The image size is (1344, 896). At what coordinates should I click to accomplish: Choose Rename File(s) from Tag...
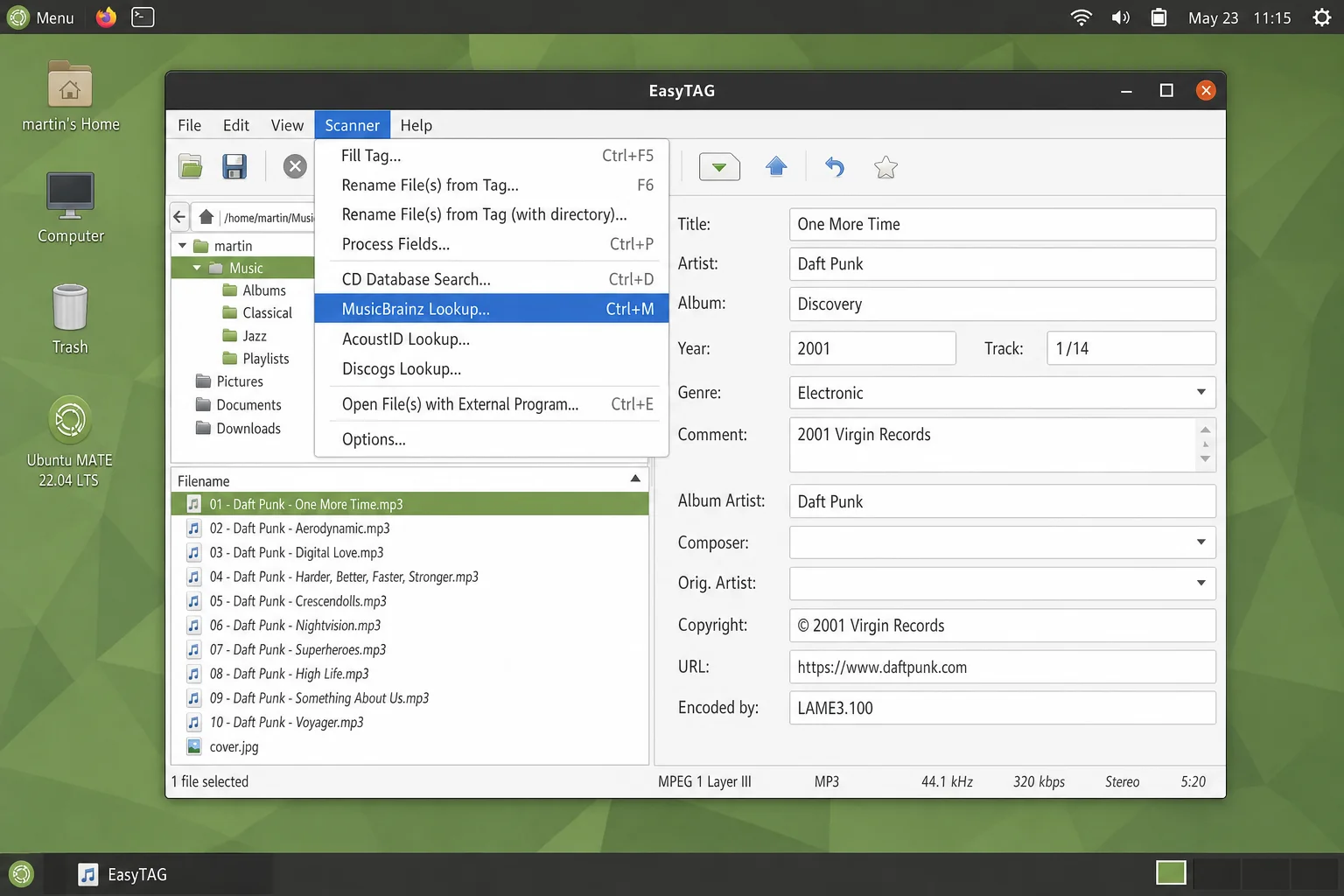492,185
